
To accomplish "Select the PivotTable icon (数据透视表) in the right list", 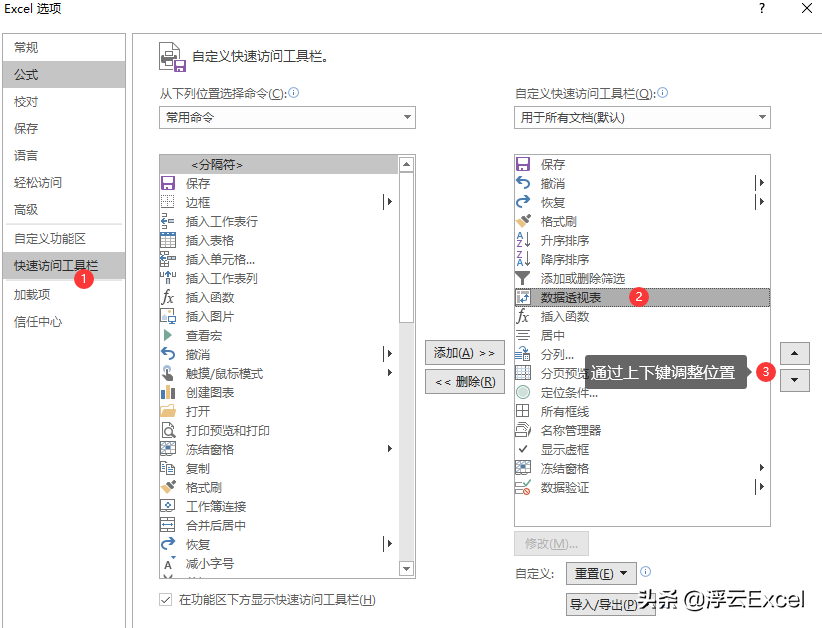I will [x=523, y=297].
